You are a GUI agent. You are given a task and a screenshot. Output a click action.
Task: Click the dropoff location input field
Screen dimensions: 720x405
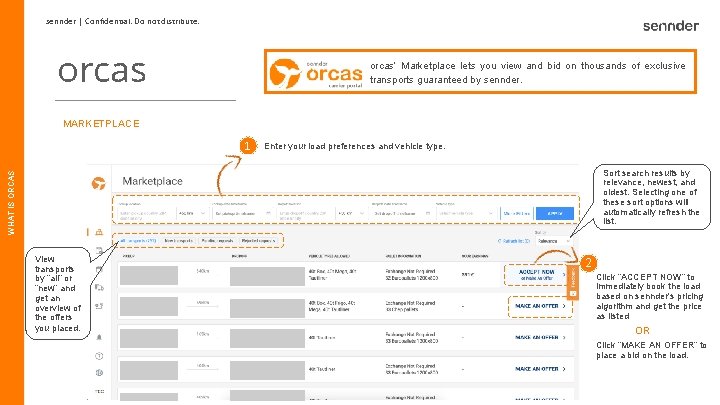[305, 214]
